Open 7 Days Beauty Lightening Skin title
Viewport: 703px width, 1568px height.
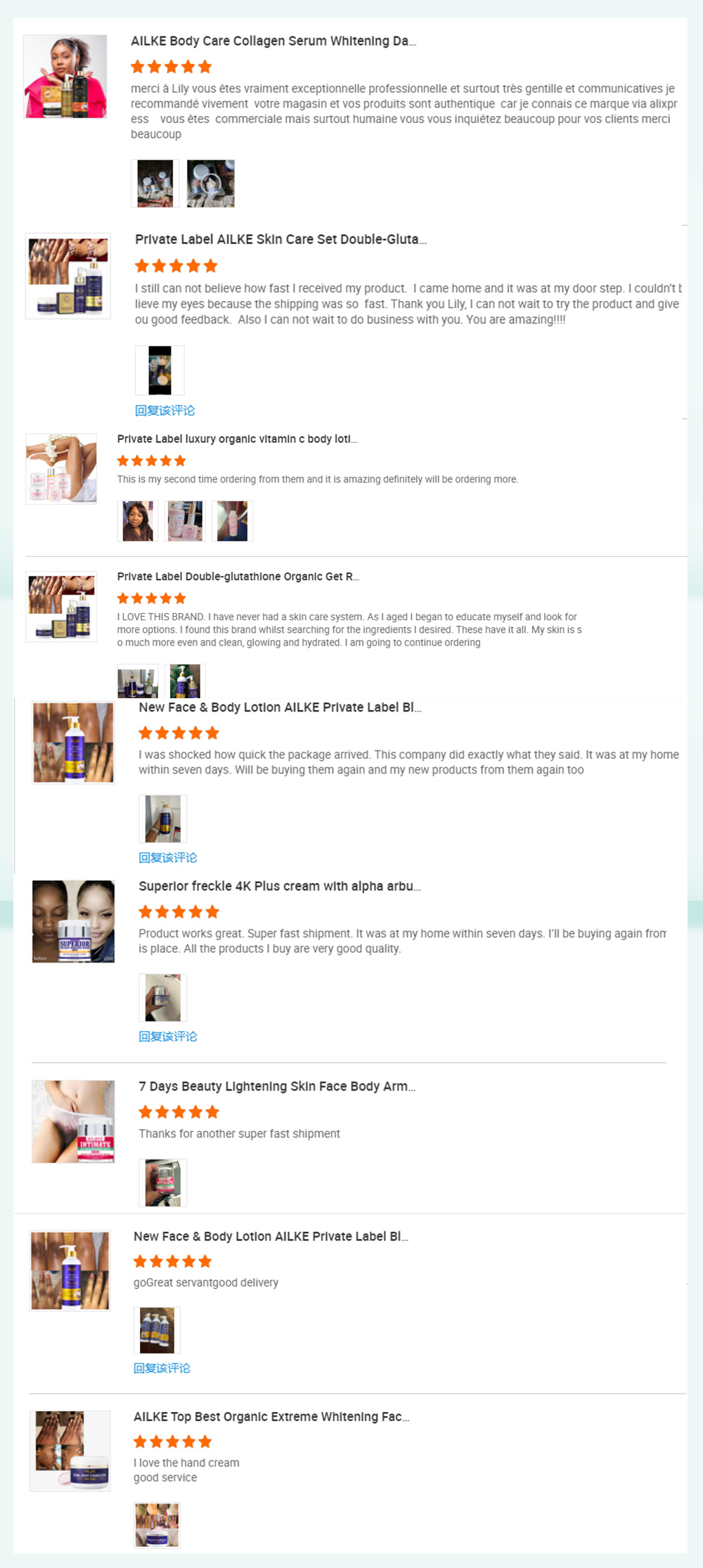pos(277,1086)
